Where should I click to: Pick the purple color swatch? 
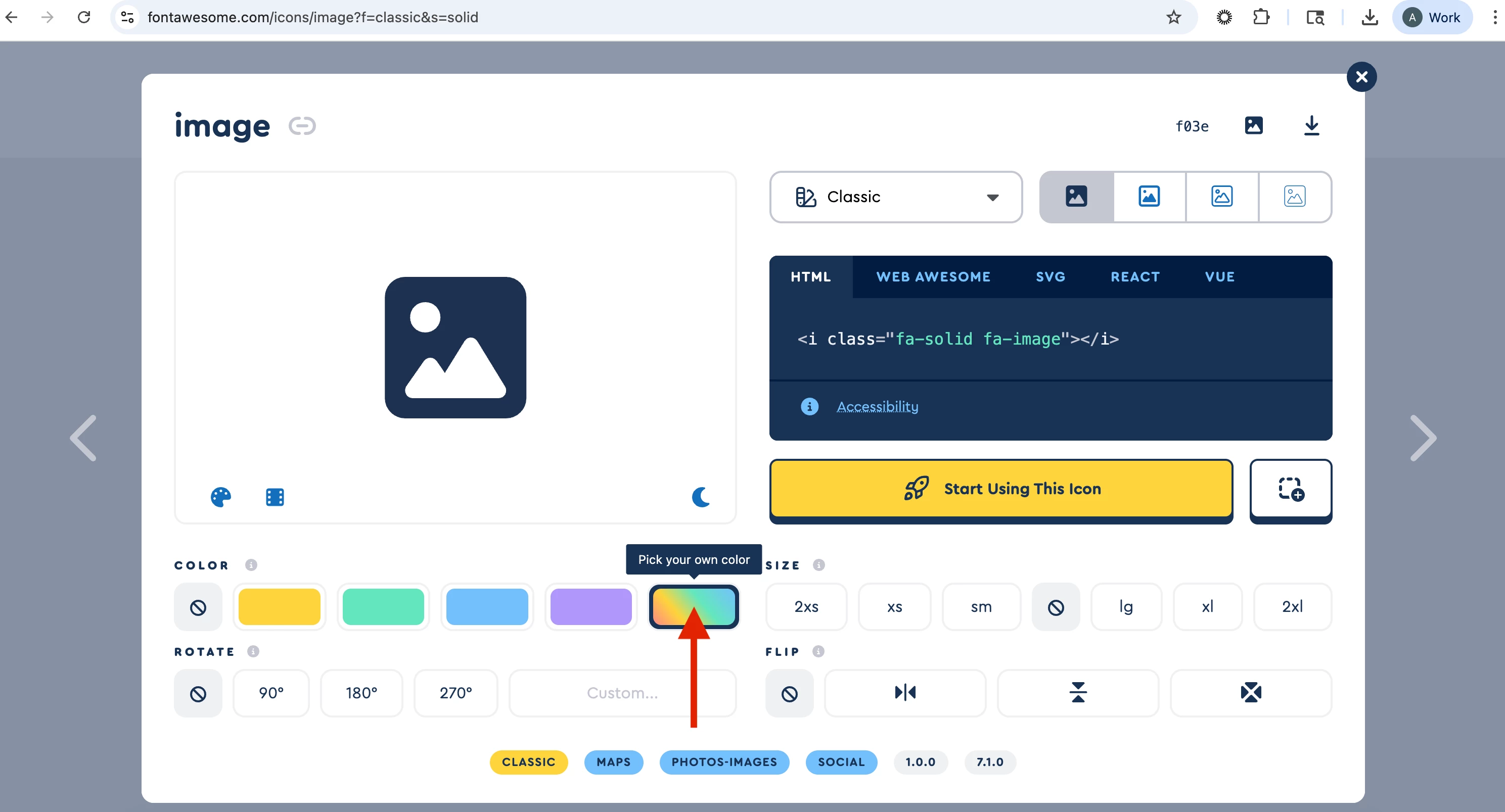590,606
